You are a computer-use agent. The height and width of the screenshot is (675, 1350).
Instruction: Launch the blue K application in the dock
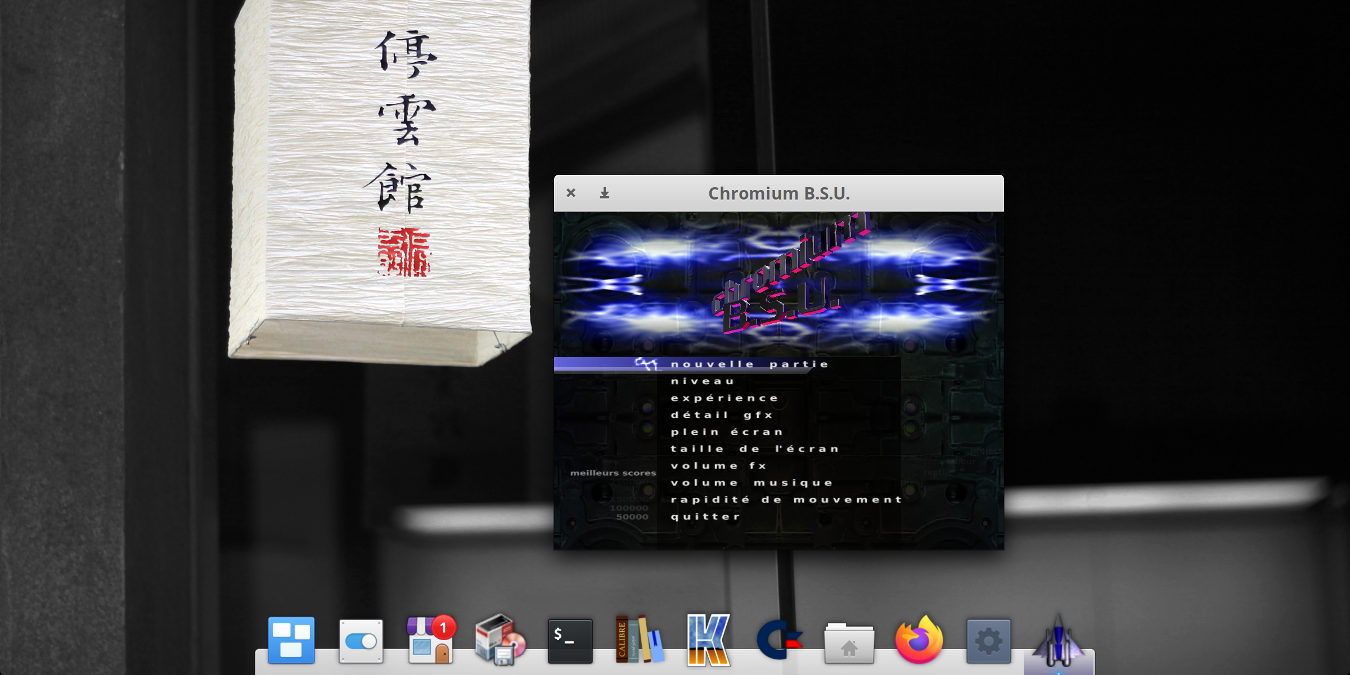click(x=709, y=640)
